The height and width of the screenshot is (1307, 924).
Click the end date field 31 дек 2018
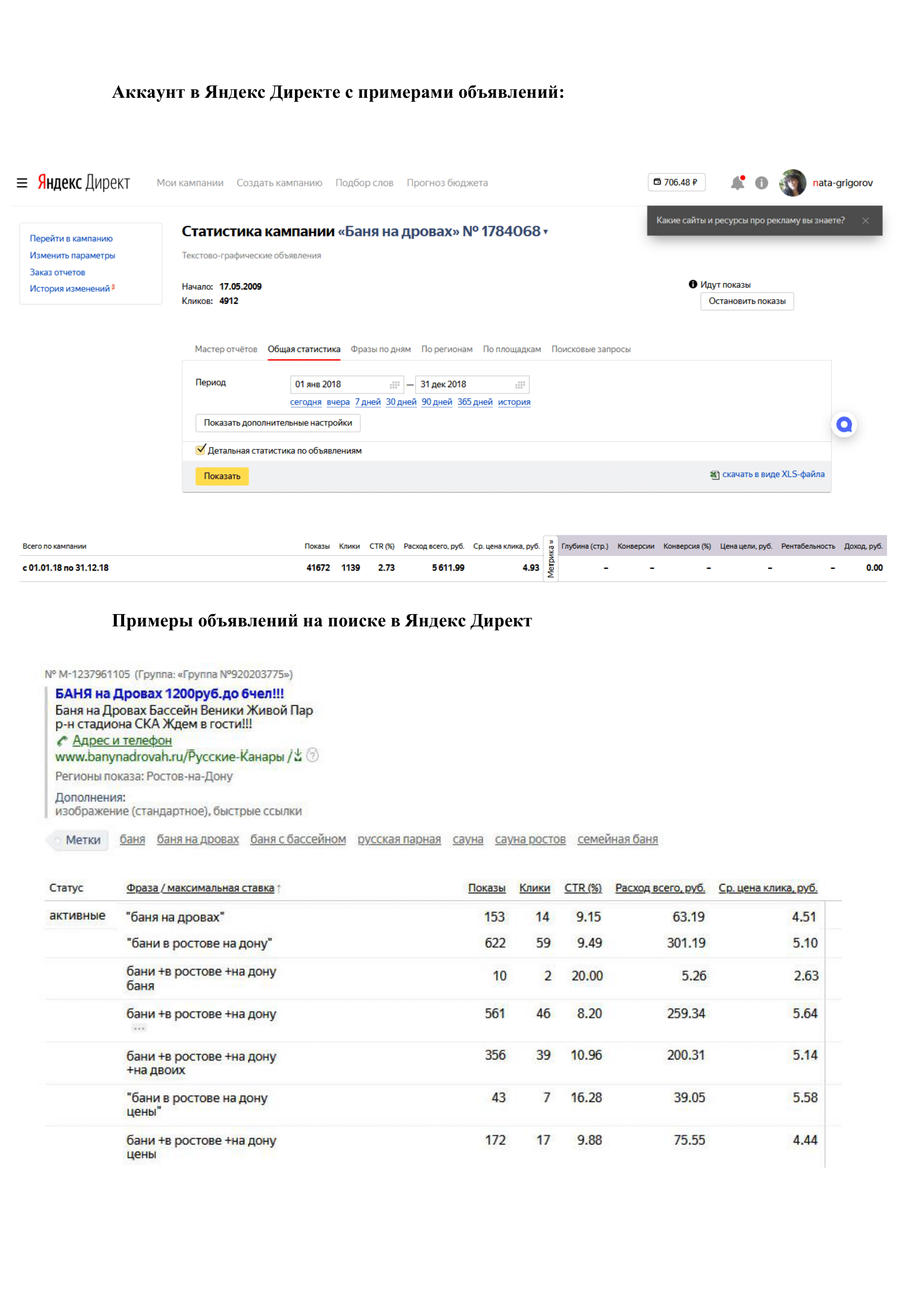(472, 385)
